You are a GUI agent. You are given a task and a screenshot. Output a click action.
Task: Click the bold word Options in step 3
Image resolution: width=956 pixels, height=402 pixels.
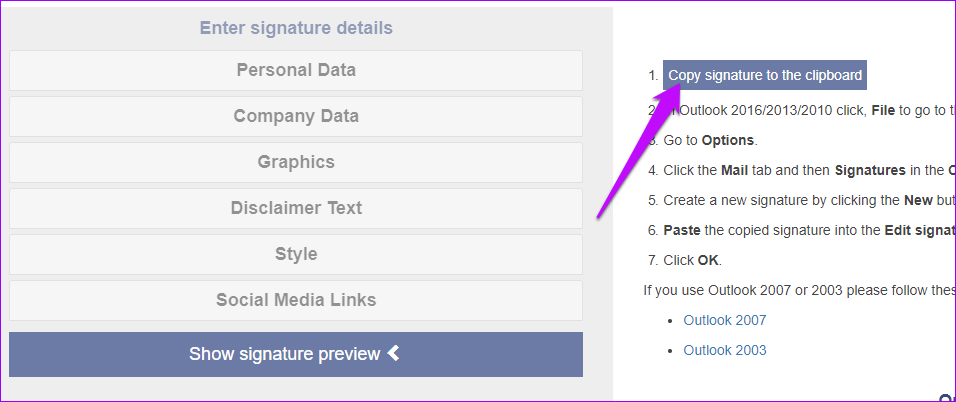coord(728,140)
